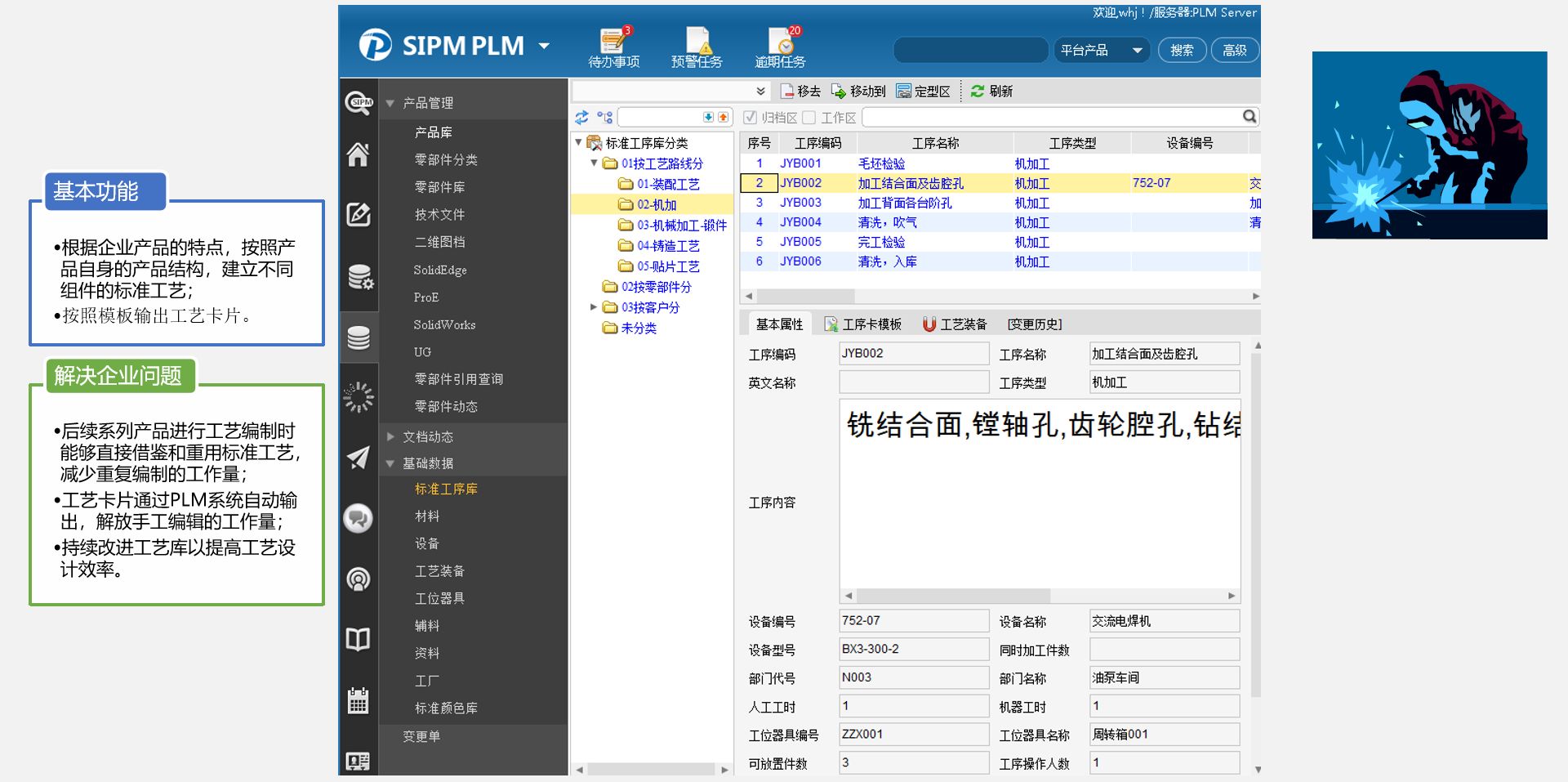
Task: Click the magnifier icon in the list filter
Action: [x=1249, y=117]
